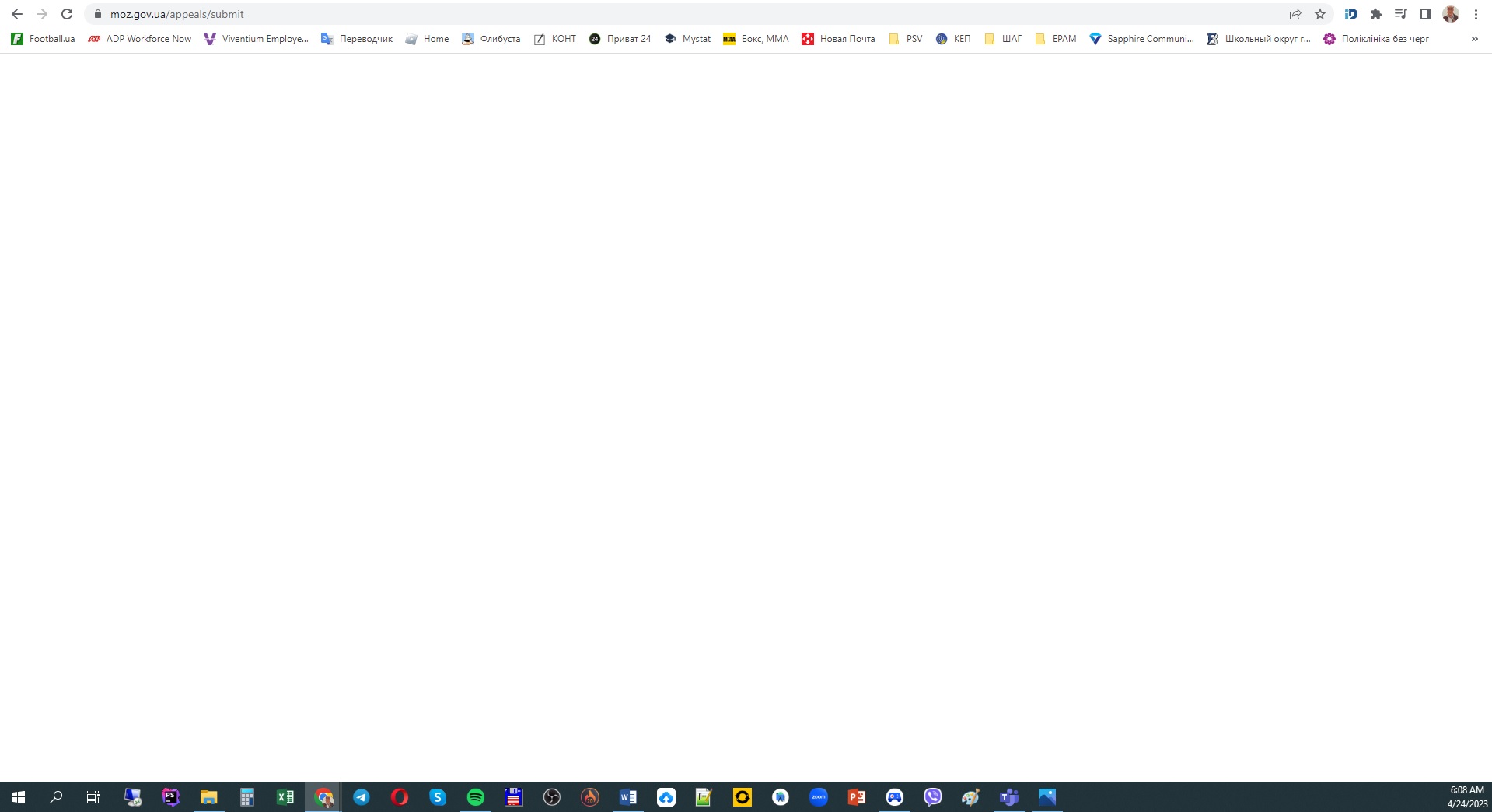Expand the hidden bookmarks overflow chevron
1492x812 pixels.
(x=1474, y=39)
